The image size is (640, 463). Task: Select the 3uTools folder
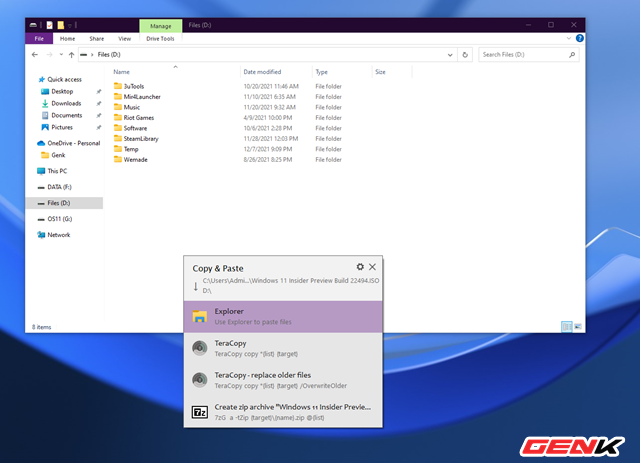click(129, 86)
